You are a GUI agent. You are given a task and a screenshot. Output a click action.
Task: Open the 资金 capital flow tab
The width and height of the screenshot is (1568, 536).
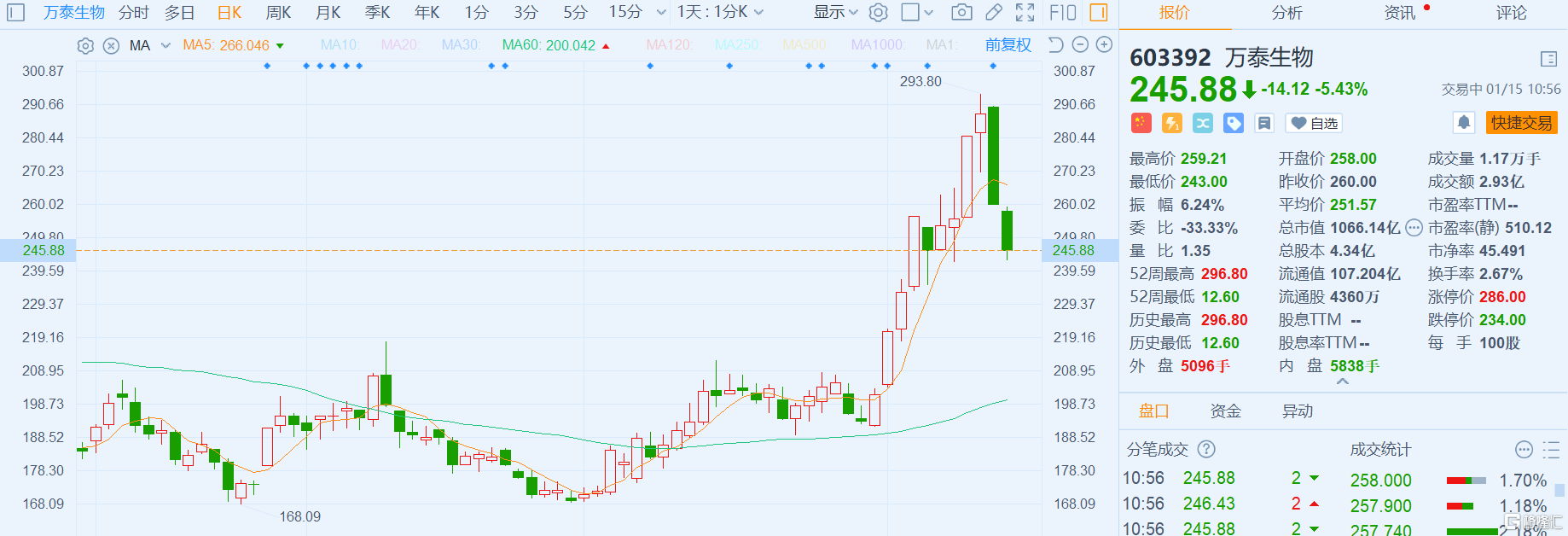(x=1226, y=411)
